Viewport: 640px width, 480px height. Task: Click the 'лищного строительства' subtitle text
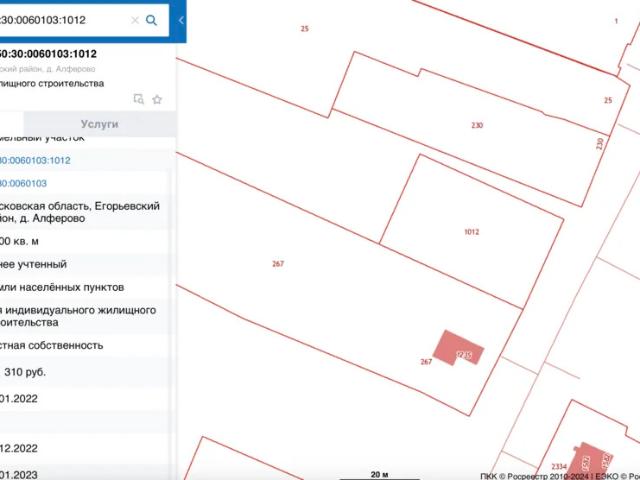click(x=52, y=84)
